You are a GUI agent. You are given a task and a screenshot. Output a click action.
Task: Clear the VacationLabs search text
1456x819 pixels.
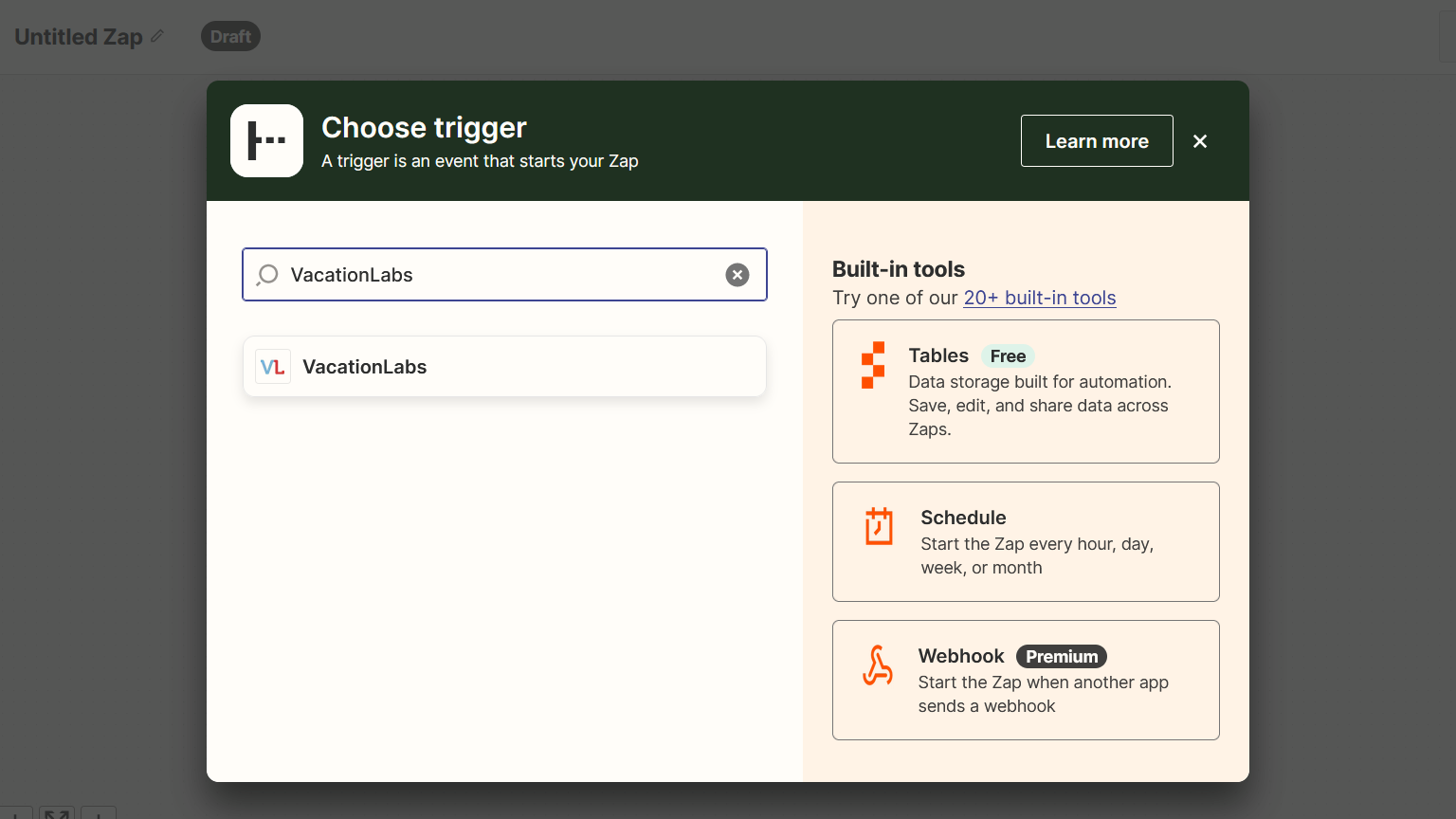pyautogui.click(x=737, y=275)
